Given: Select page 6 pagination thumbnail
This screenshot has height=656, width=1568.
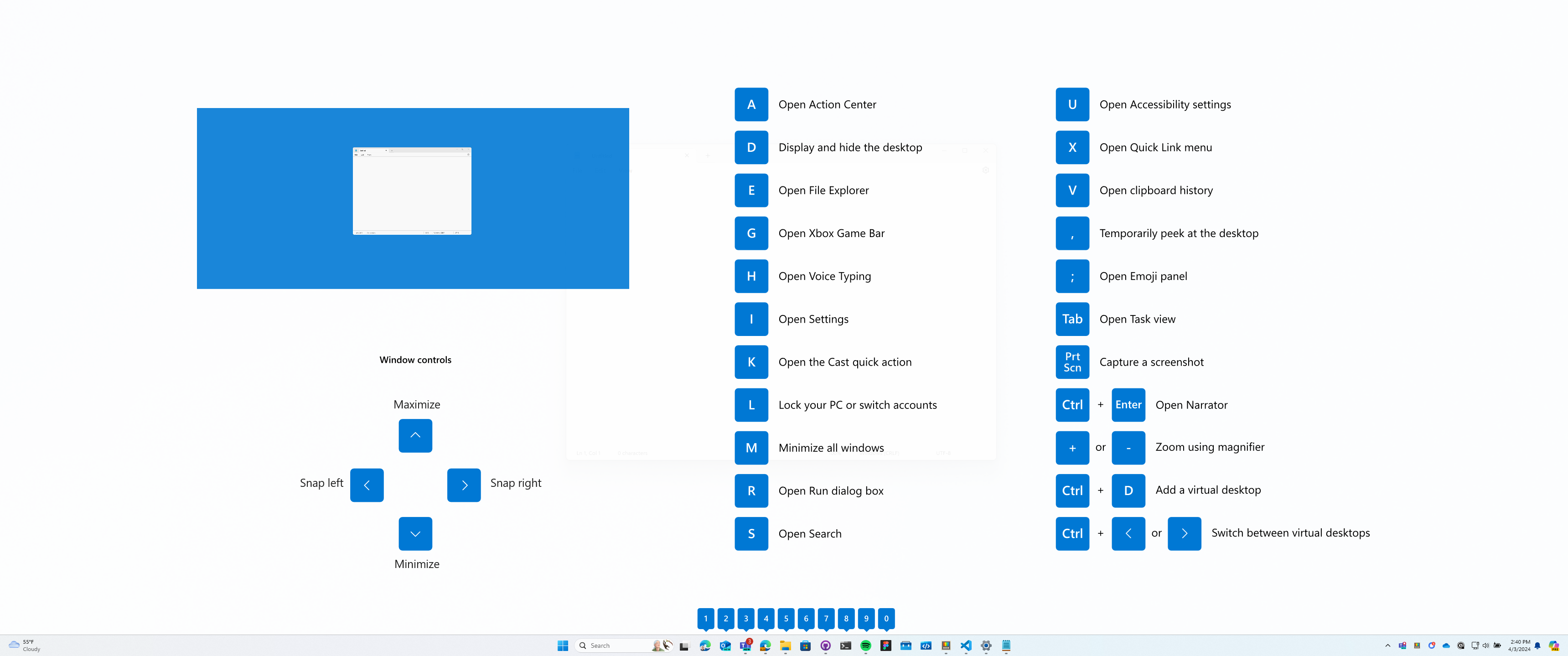Looking at the screenshot, I should pos(806,618).
